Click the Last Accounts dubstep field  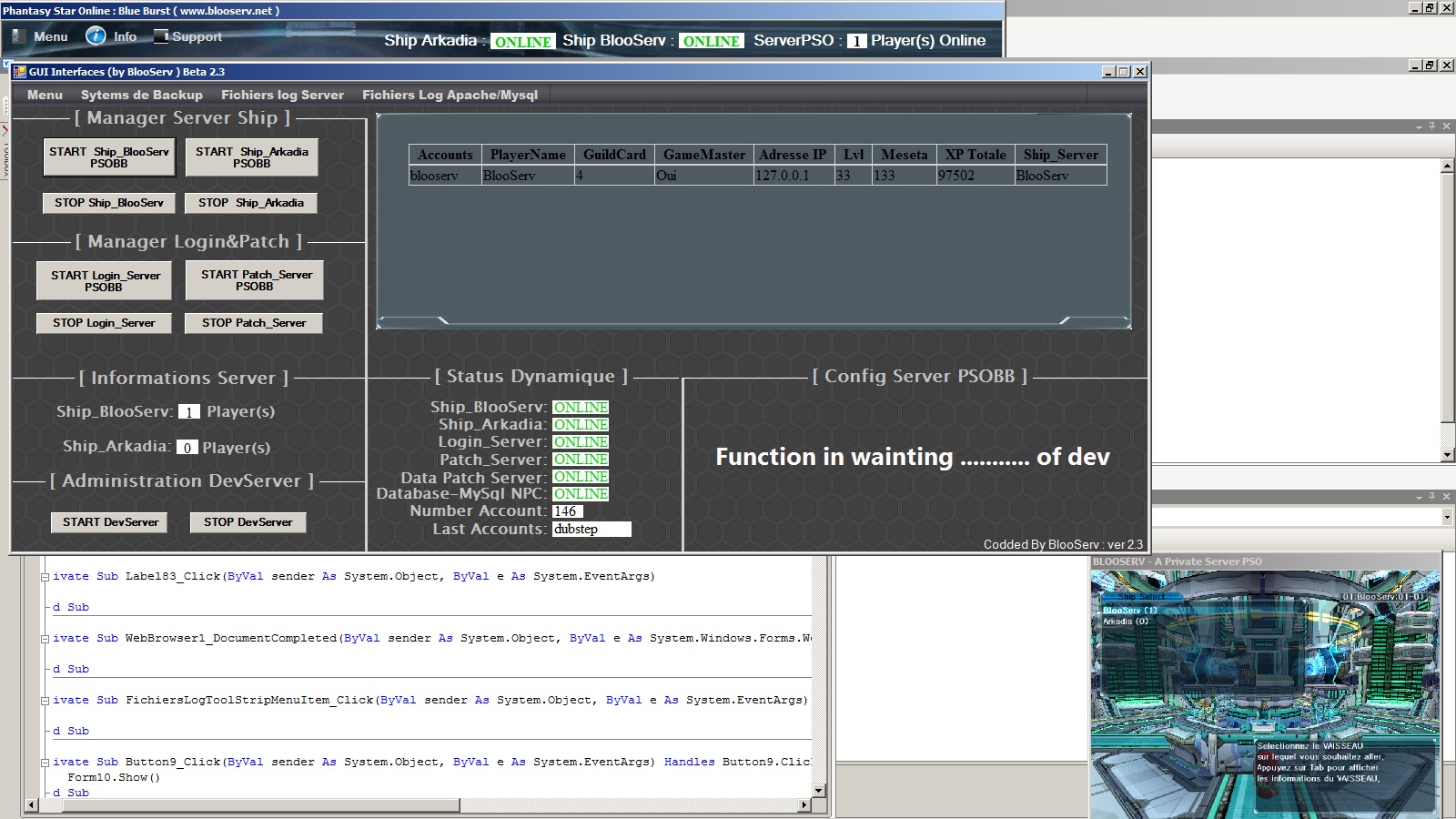tap(591, 529)
